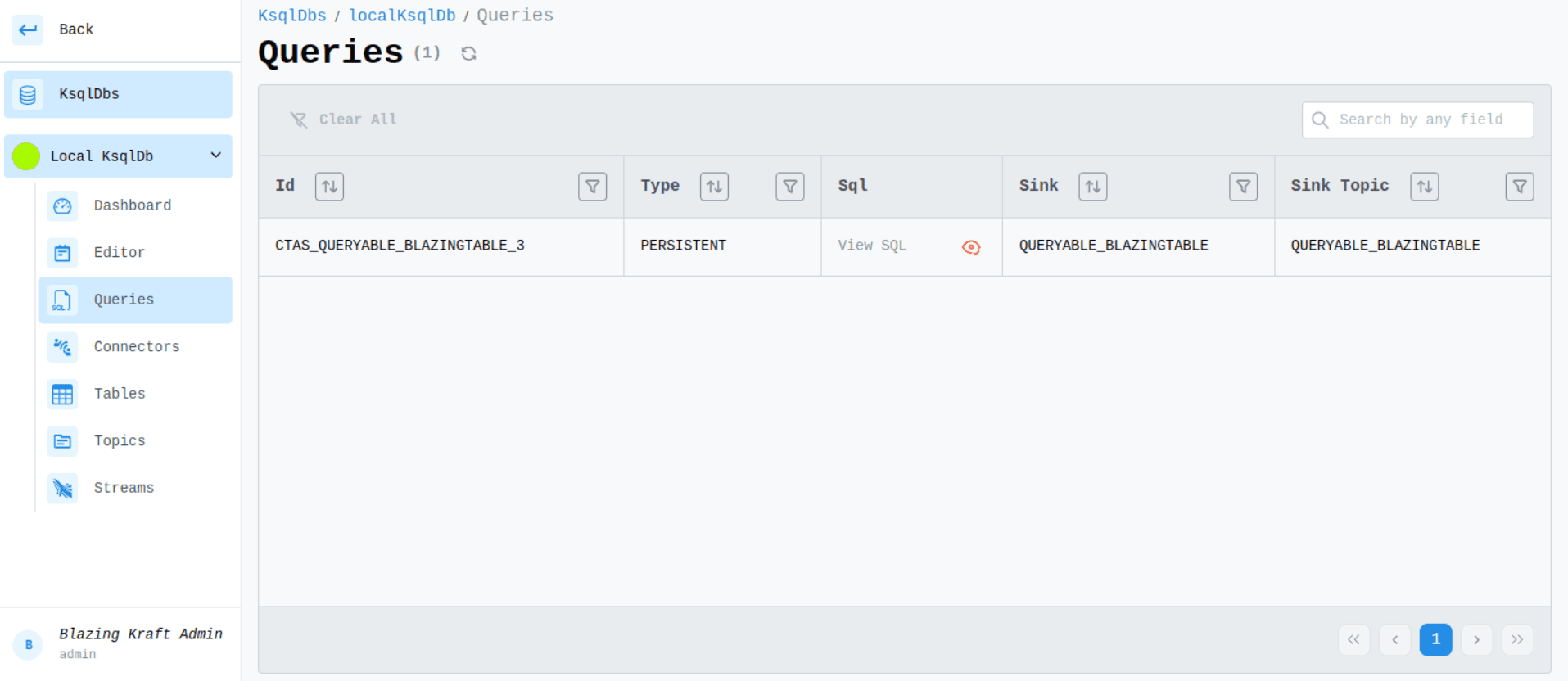Open the filter for the Id column
The image size is (1568, 681).
(x=592, y=187)
